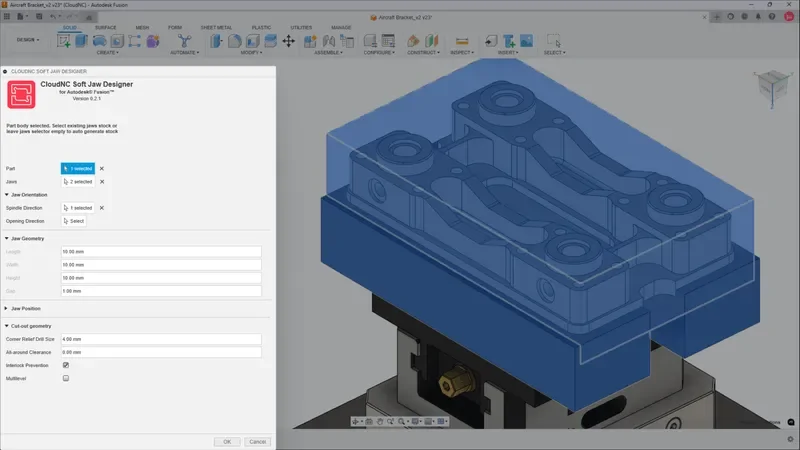
Task: Click the Aircraft Bracket_v2 document tab
Action: [402, 17]
